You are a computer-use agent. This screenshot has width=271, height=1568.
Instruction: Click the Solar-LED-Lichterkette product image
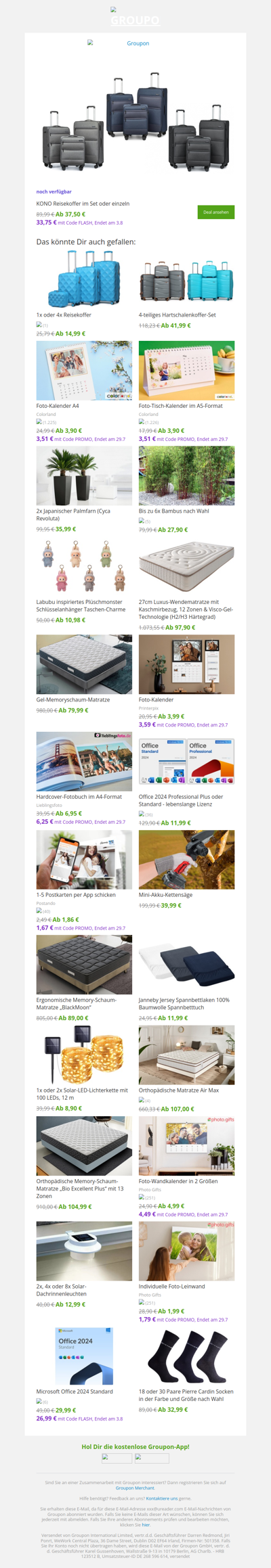coord(84,1055)
